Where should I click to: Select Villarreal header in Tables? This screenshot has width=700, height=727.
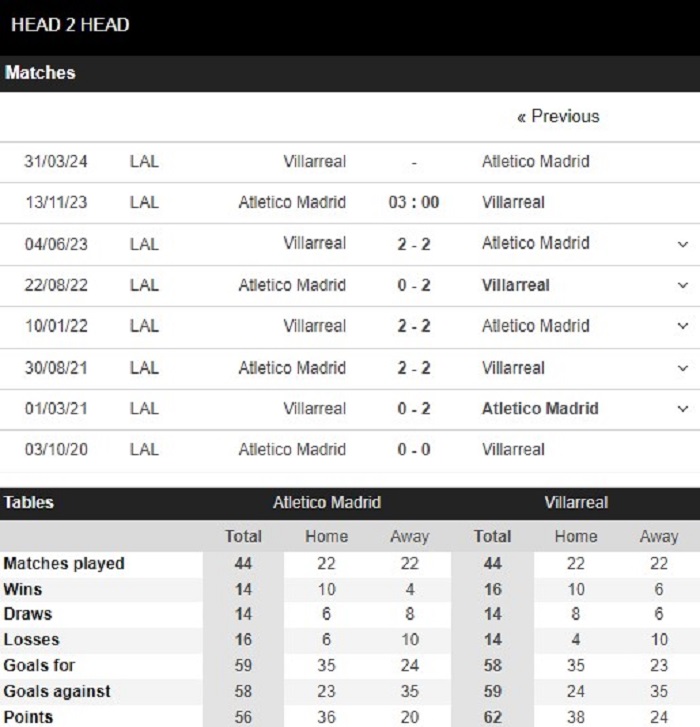tap(576, 503)
